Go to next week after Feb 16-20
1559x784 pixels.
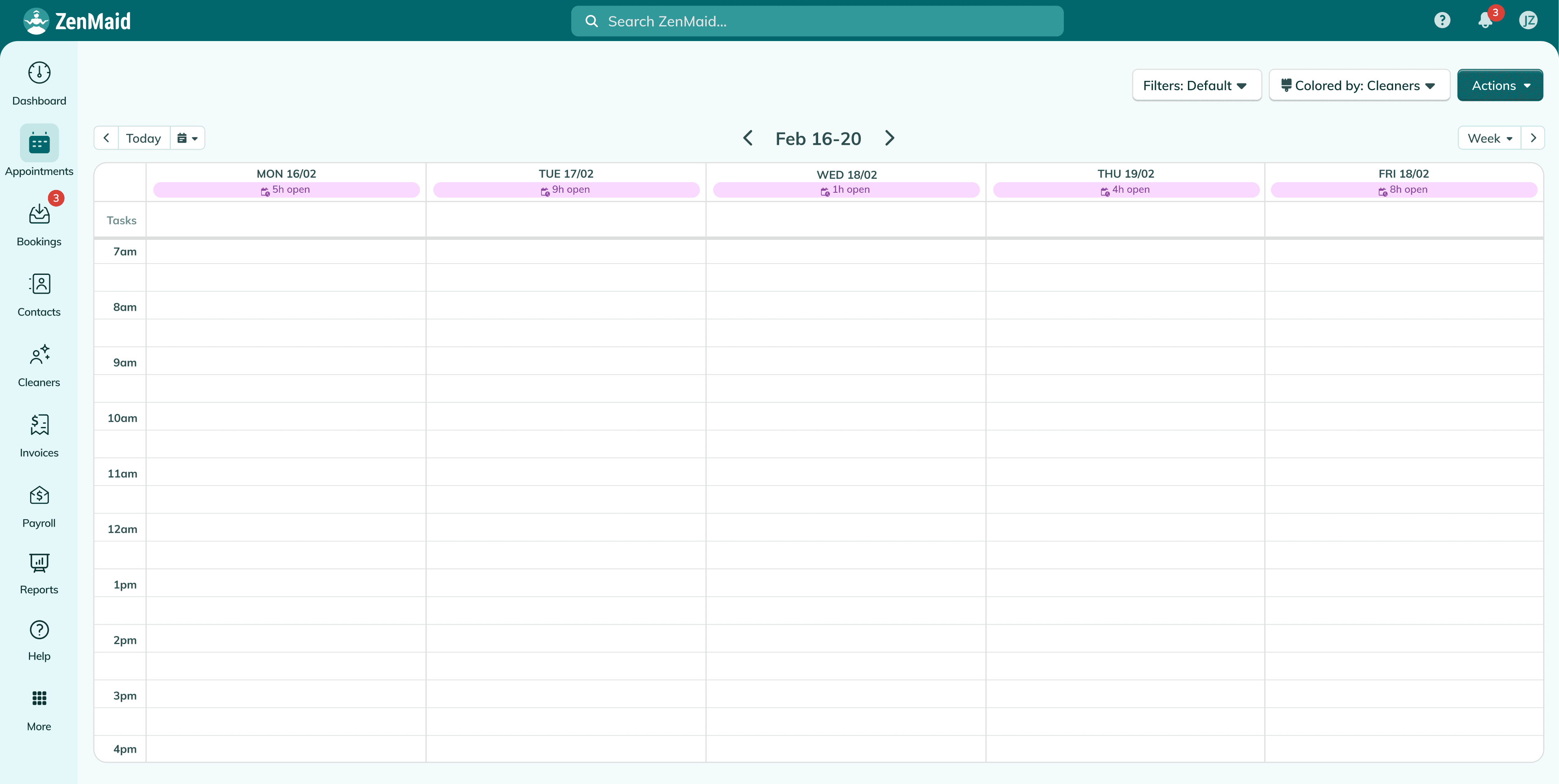[x=889, y=139]
